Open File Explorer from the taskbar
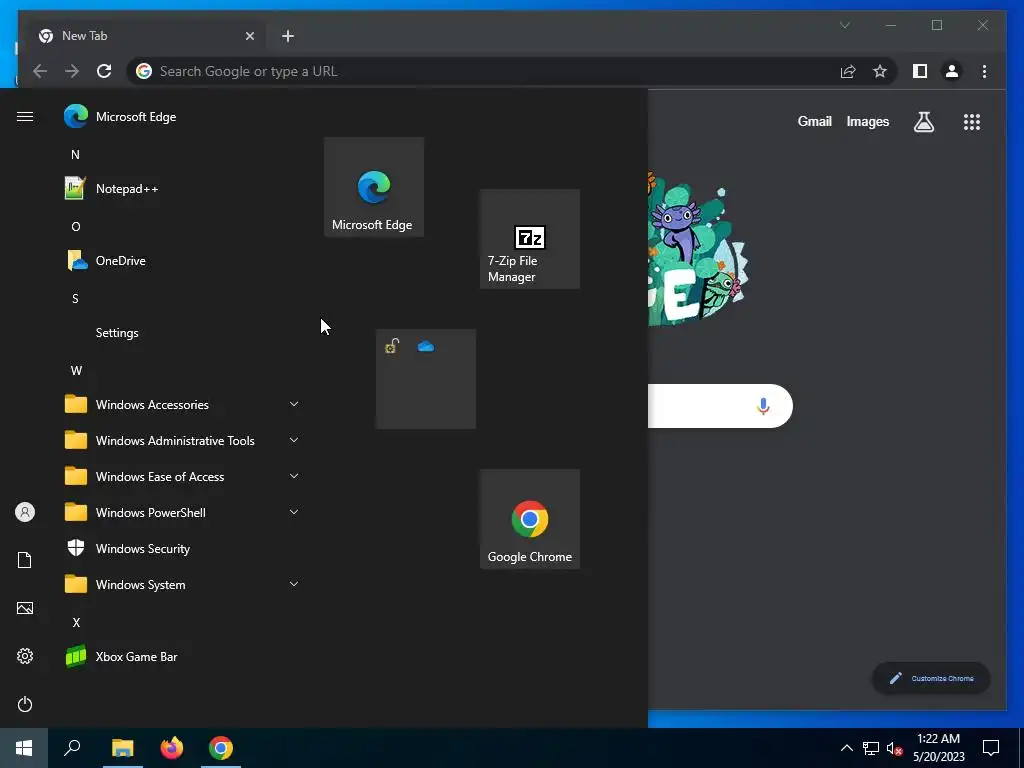 122,748
